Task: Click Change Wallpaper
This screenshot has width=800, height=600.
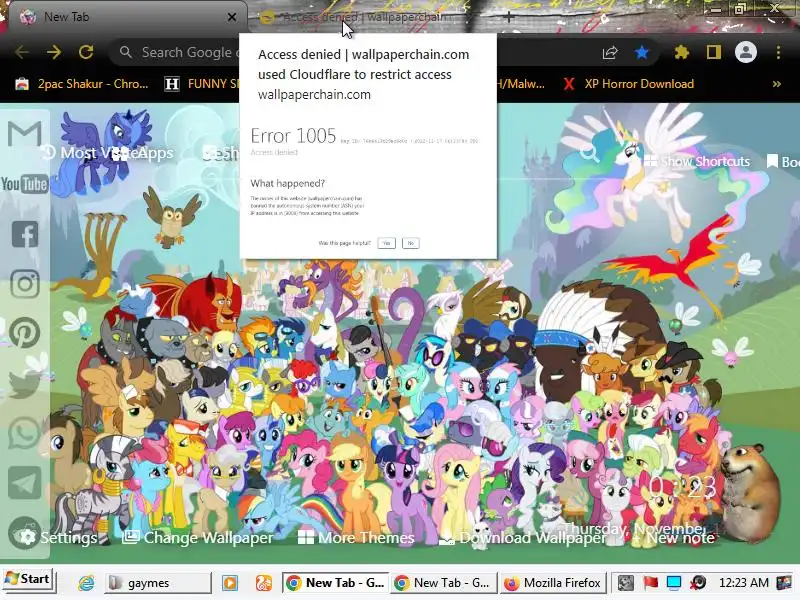Action: 198,537
